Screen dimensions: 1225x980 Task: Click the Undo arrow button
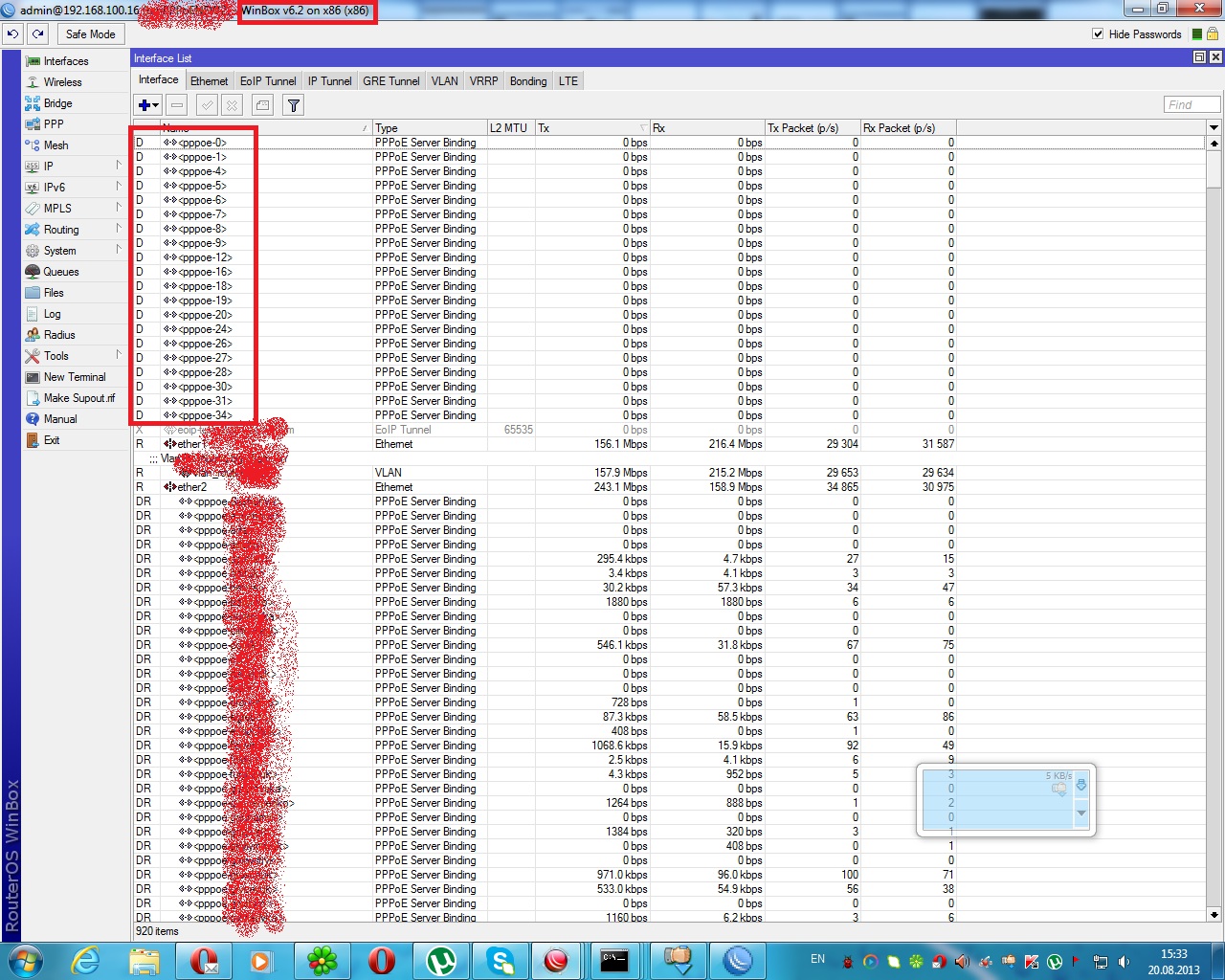[12, 33]
